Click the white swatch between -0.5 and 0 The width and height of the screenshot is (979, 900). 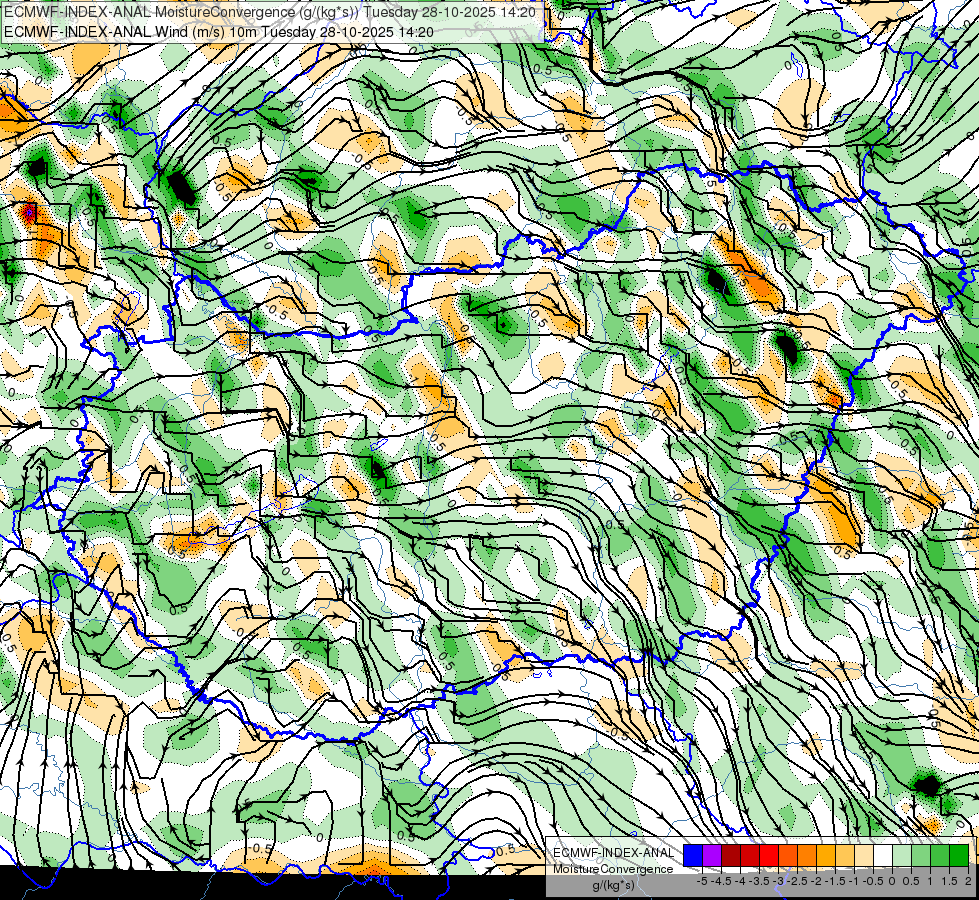pyautogui.click(x=883, y=856)
